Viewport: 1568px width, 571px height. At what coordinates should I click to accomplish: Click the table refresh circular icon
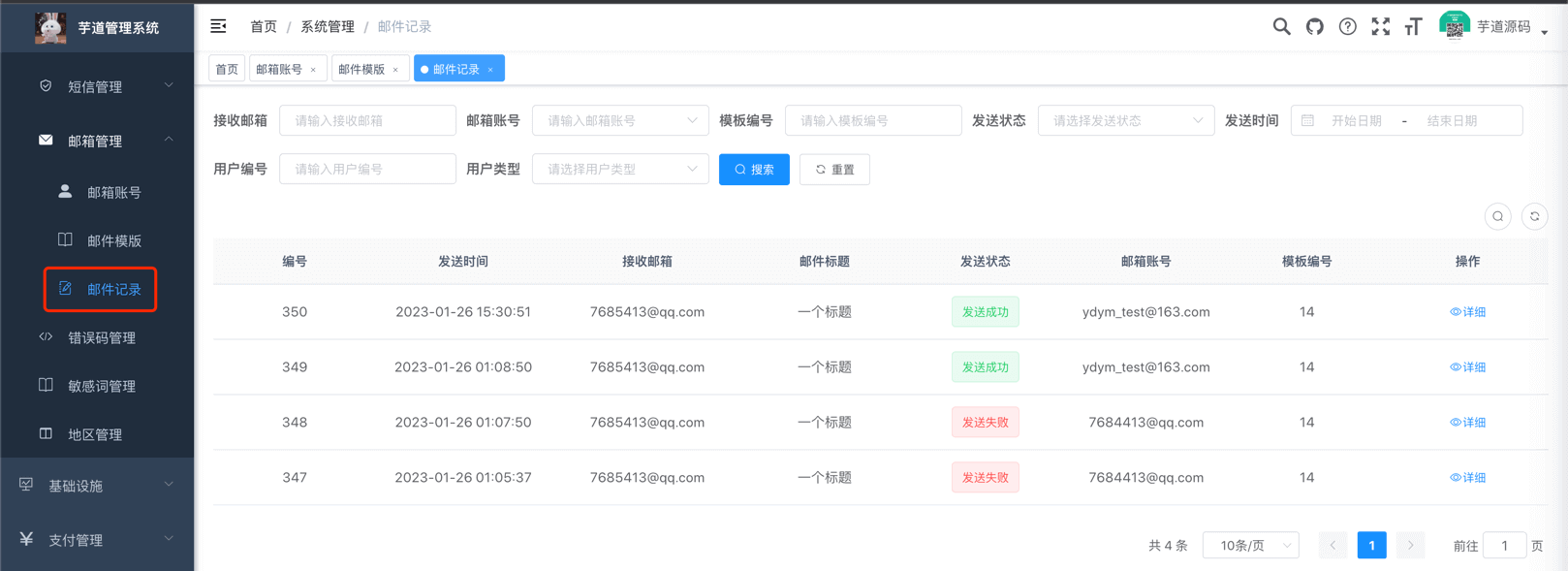pyautogui.click(x=1534, y=217)
